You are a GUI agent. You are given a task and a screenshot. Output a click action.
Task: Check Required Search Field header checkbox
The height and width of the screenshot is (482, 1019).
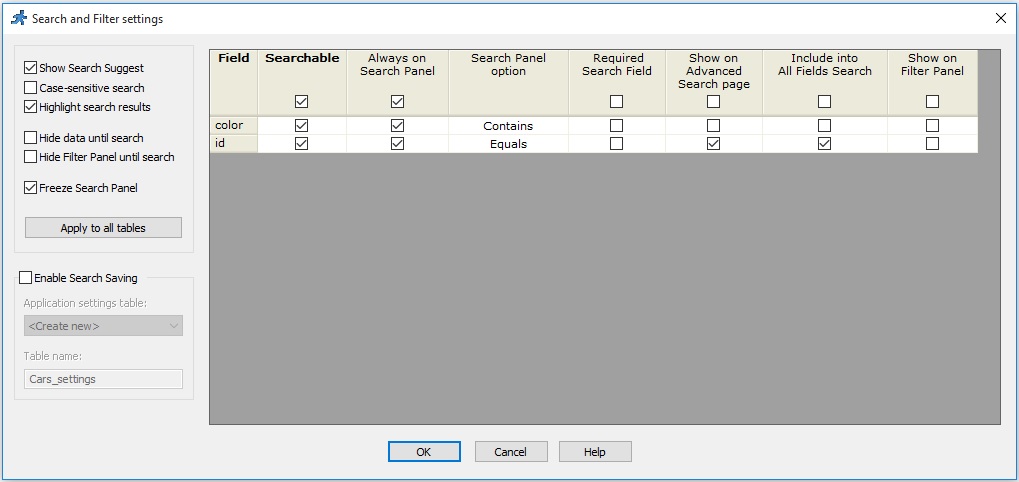point(617,102)
